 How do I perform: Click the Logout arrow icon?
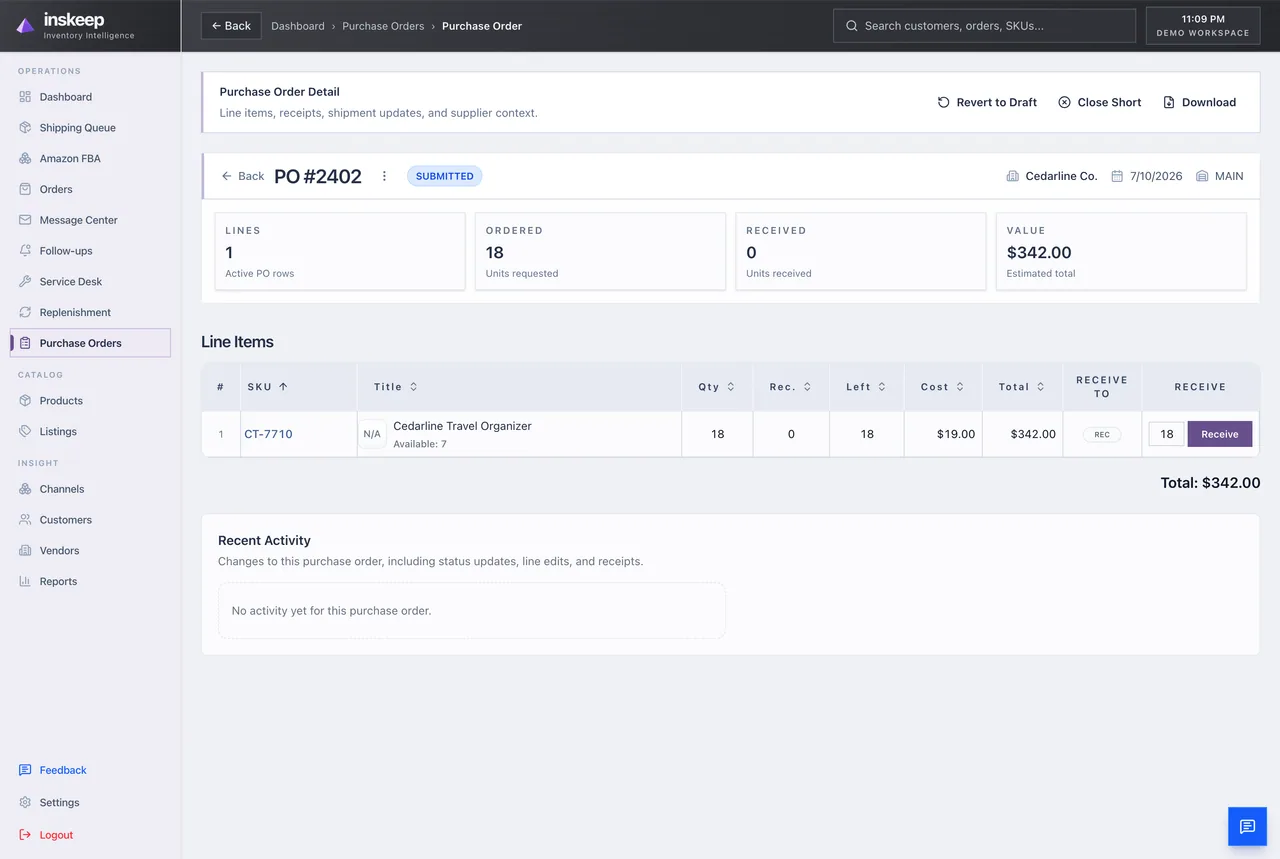(x=25, y=835)
